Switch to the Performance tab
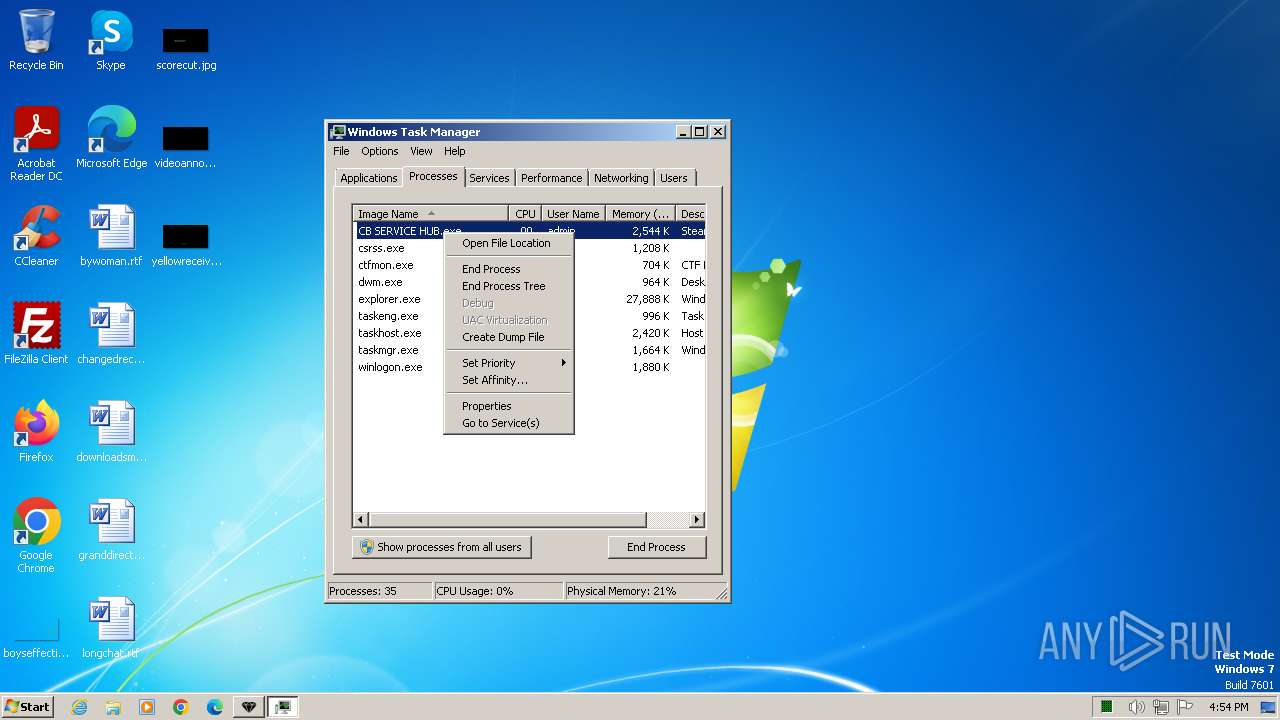This screenshot has width=1280, height=720. click(x=551, y=178)
